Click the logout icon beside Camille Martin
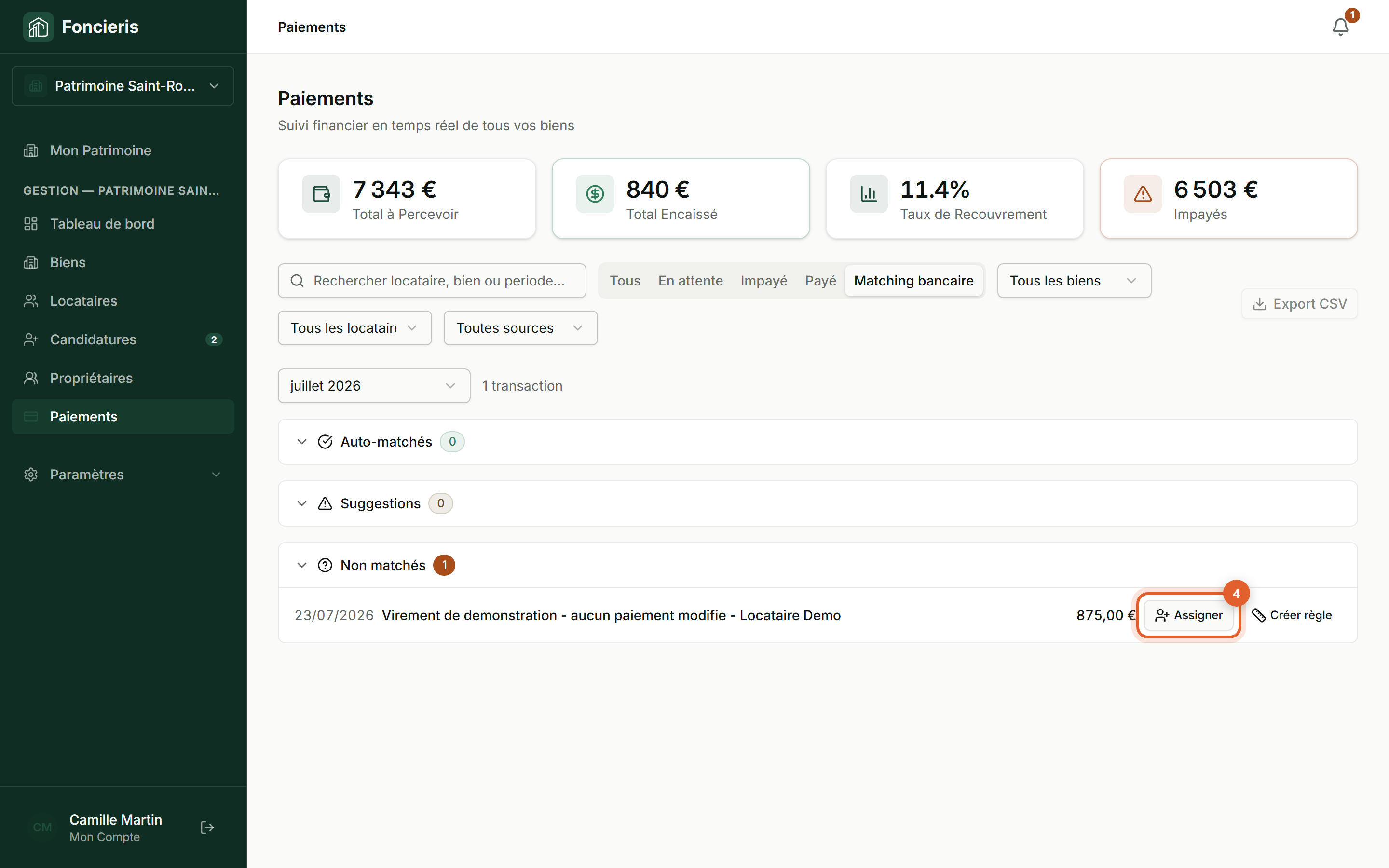This screenshot has height=868, width=1389. [207, 827]
